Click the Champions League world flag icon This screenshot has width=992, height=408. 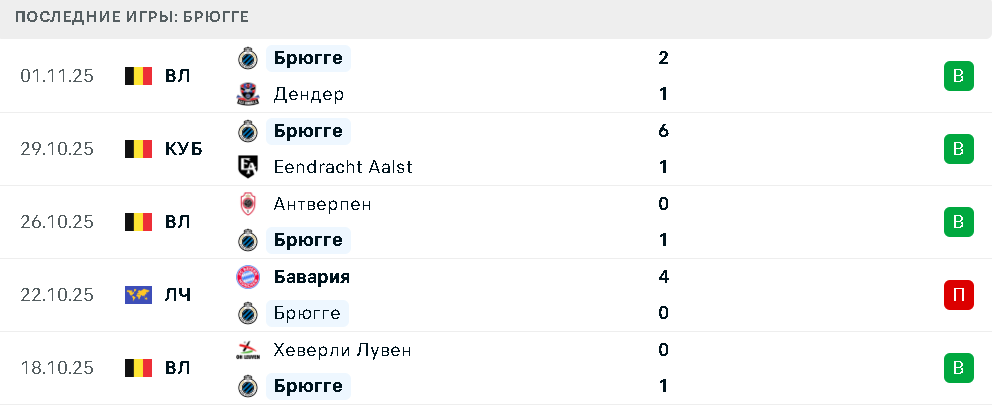tap(138, 295)
